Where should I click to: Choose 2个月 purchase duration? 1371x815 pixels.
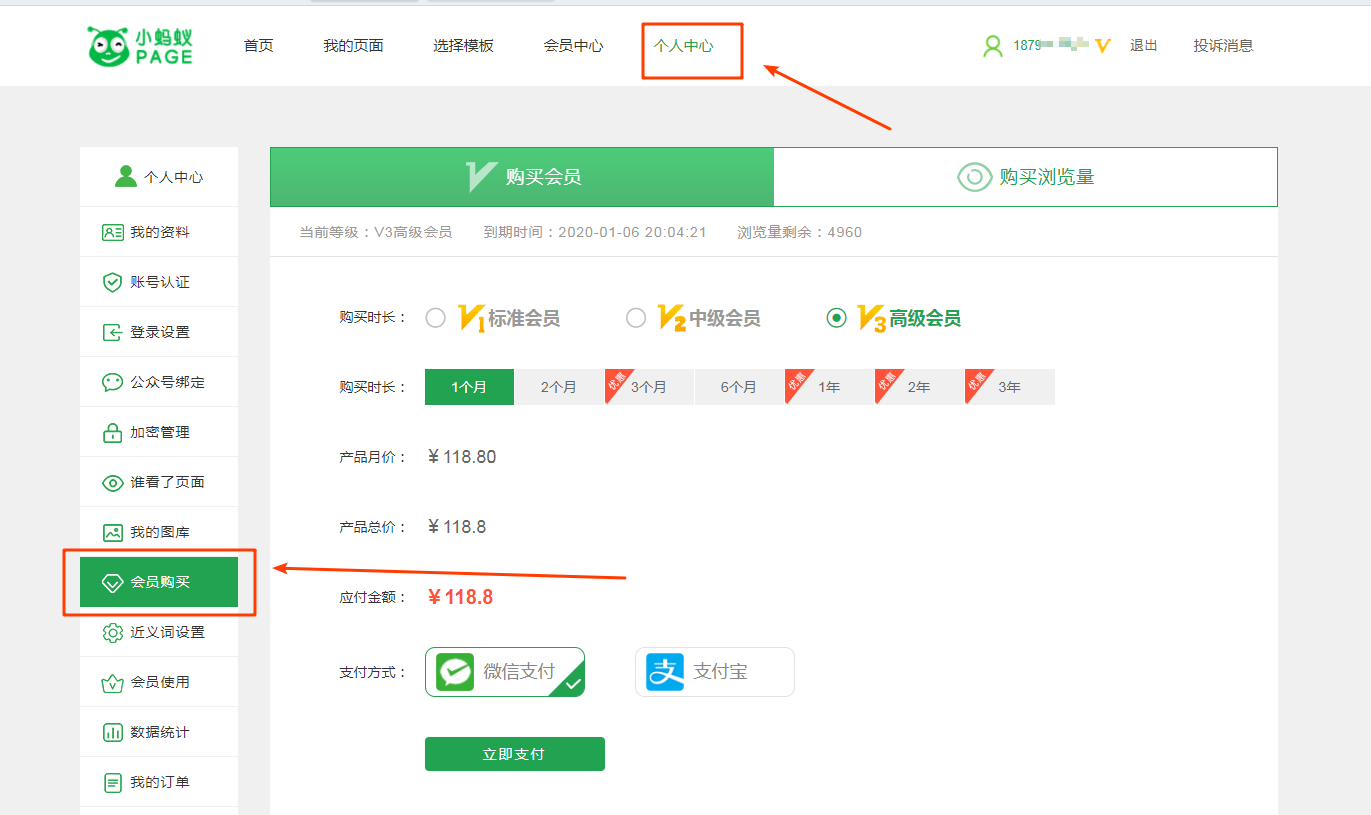click(559, 387)
